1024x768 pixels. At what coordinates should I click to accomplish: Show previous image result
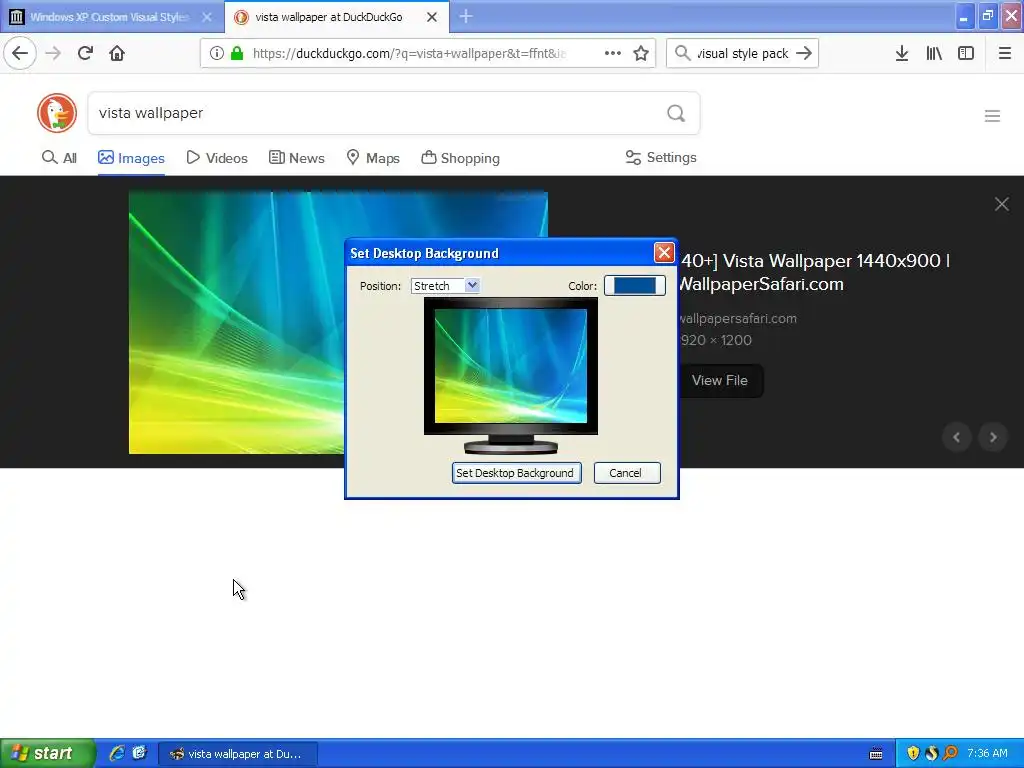(957, 438)
